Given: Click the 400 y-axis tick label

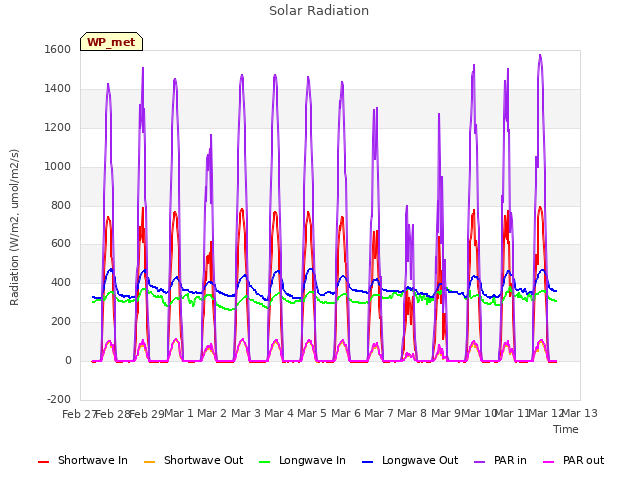Looking at the screenshot, I should [61, 282].
